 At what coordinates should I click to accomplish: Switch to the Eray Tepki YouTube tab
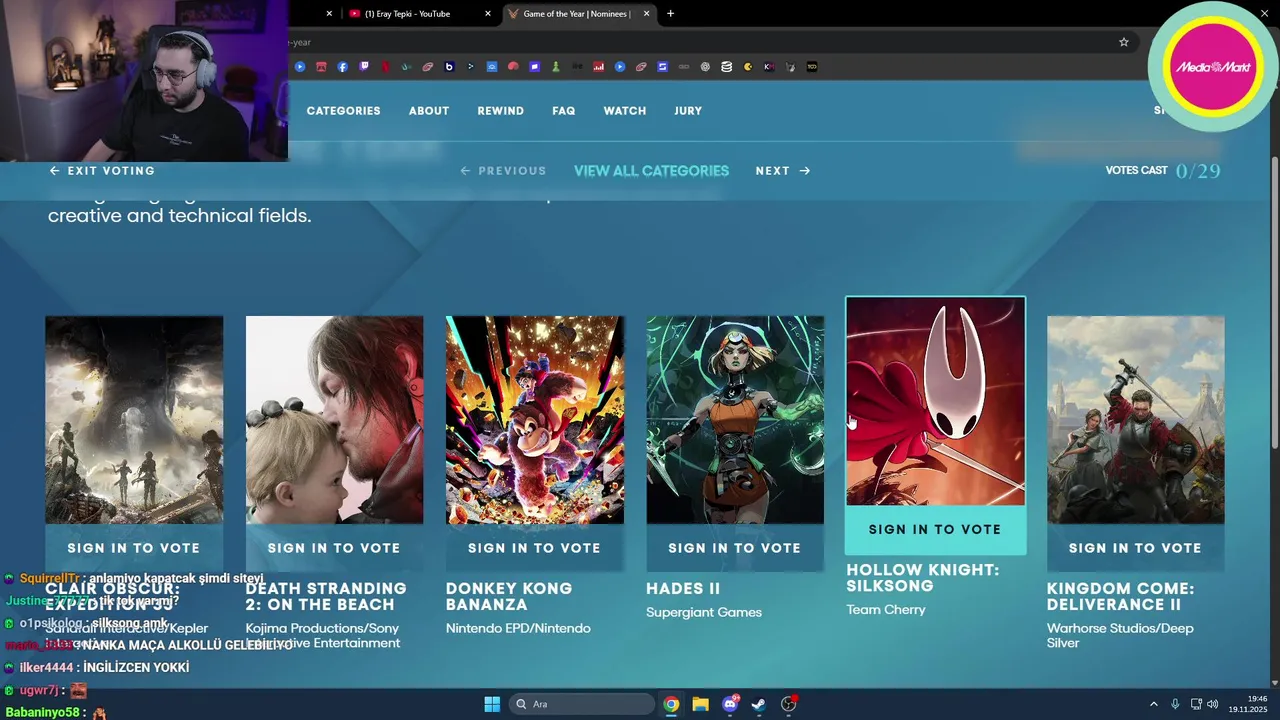(418, 14)
